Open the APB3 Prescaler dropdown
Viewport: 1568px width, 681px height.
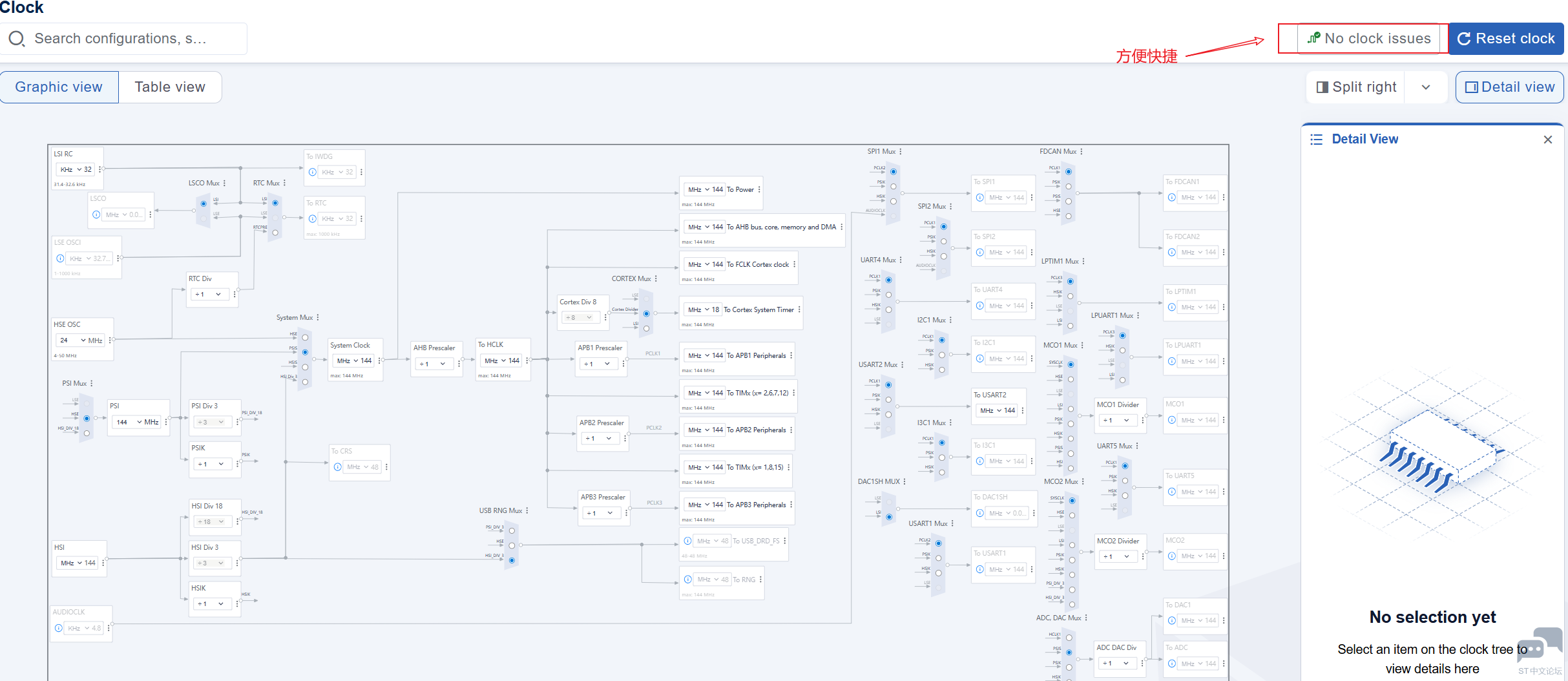click(x=600, y=513)
